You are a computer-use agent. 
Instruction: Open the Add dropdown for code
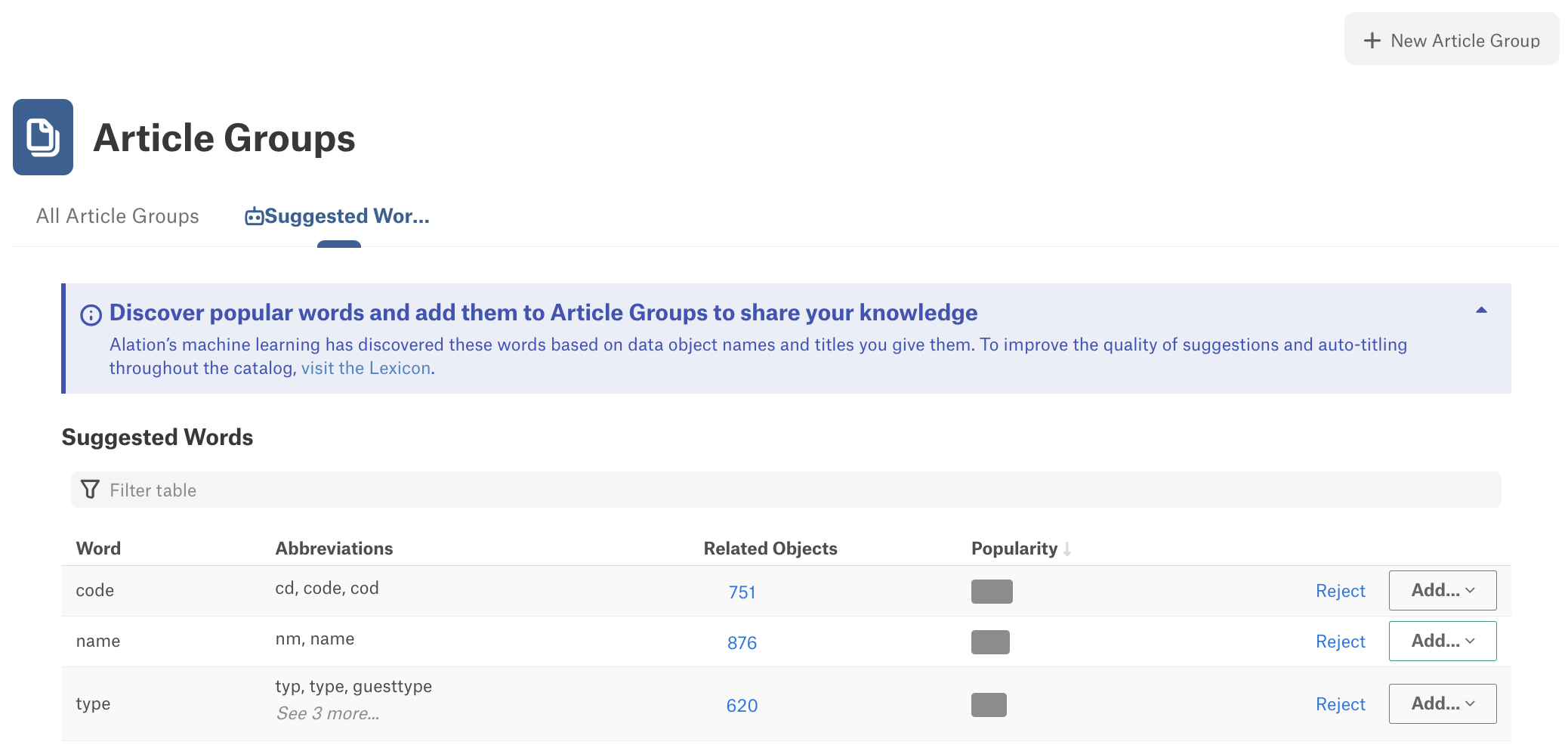(1443, 590)
